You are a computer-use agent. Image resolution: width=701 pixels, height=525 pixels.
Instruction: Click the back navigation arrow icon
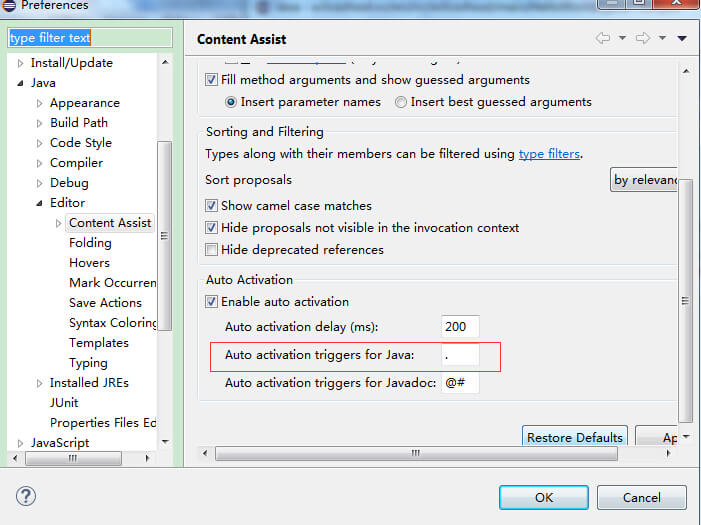pos(602,39)
